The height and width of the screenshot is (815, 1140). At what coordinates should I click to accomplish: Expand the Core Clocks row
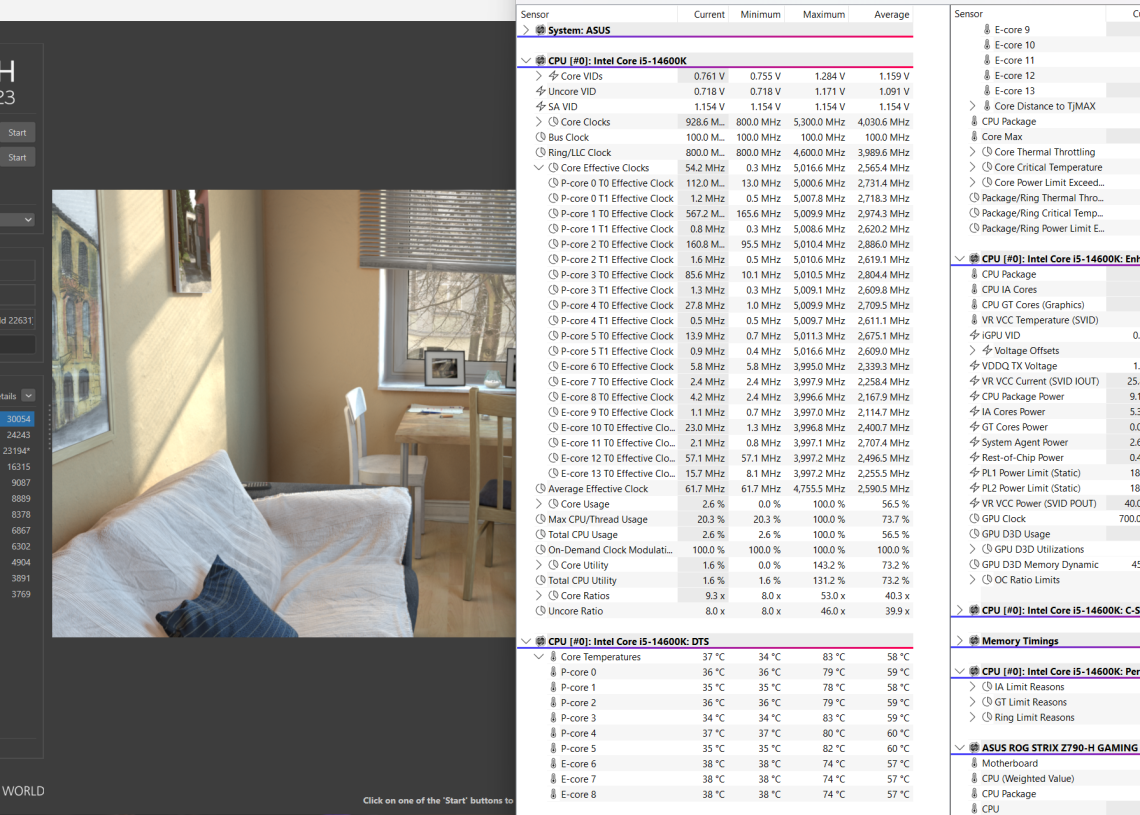539,121
